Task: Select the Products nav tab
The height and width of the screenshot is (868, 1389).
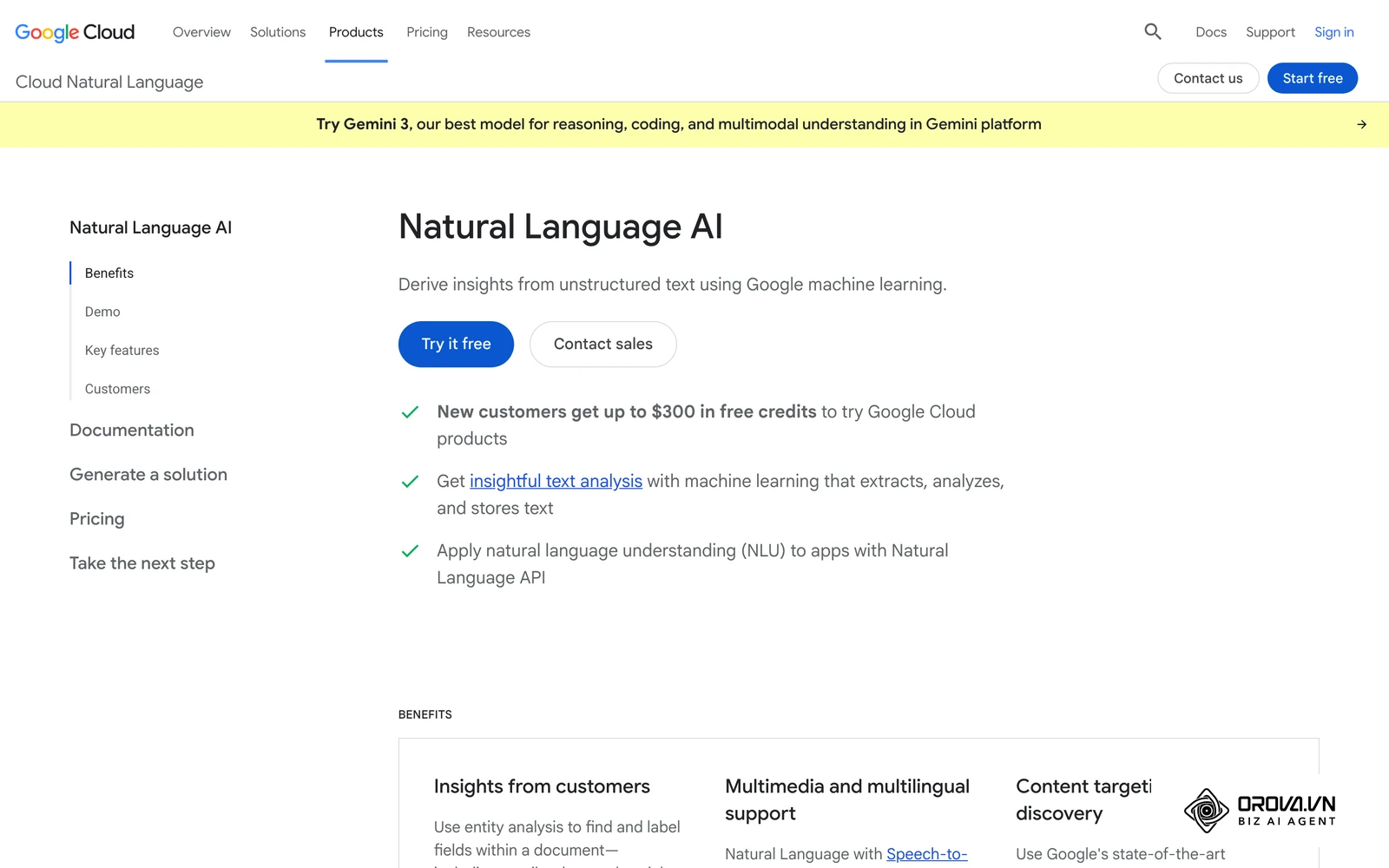Action: [356, 32]
